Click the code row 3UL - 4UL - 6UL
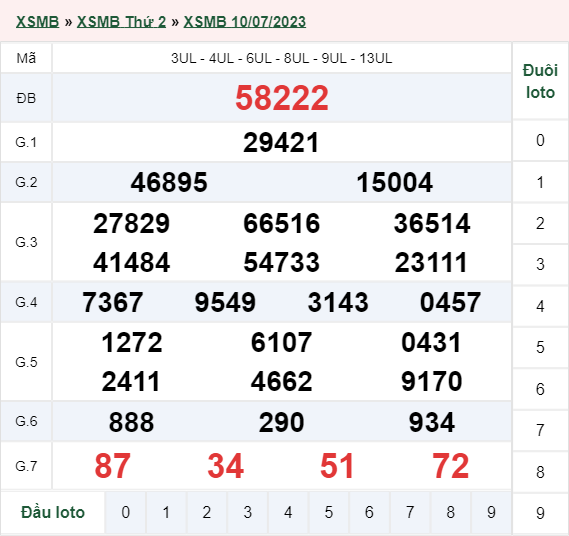 (282, 58)
